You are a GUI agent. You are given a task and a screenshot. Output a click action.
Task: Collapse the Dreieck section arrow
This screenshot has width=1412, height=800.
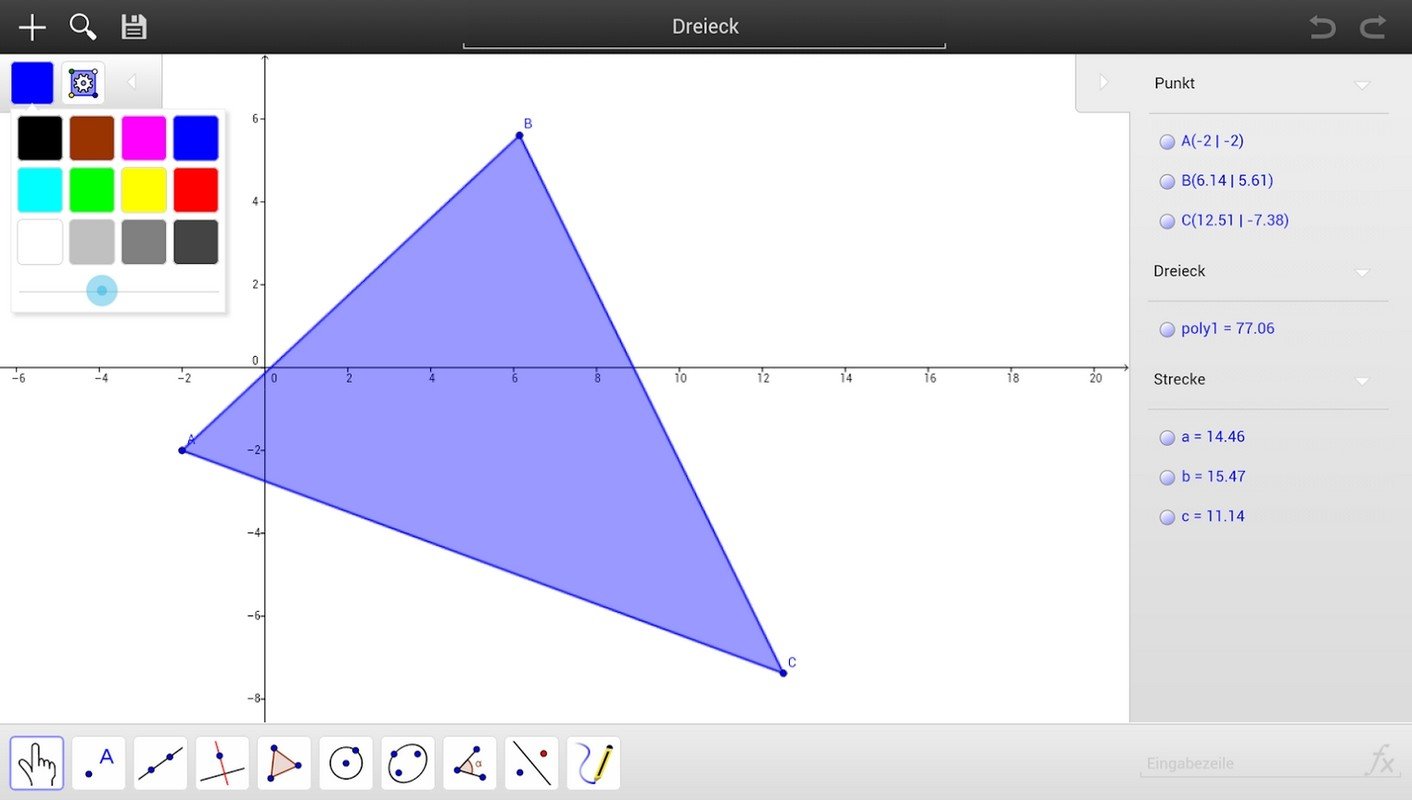click(x=1362, y=272)
